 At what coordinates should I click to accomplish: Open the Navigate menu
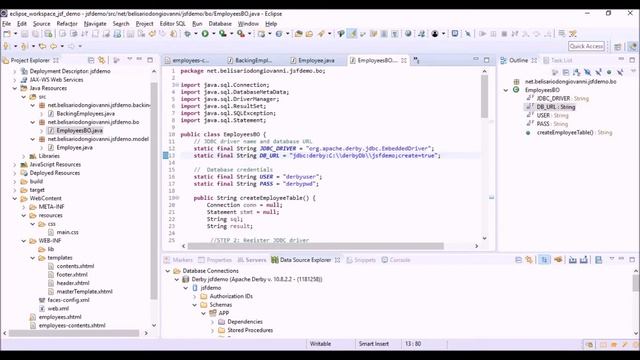pos(95,24)
